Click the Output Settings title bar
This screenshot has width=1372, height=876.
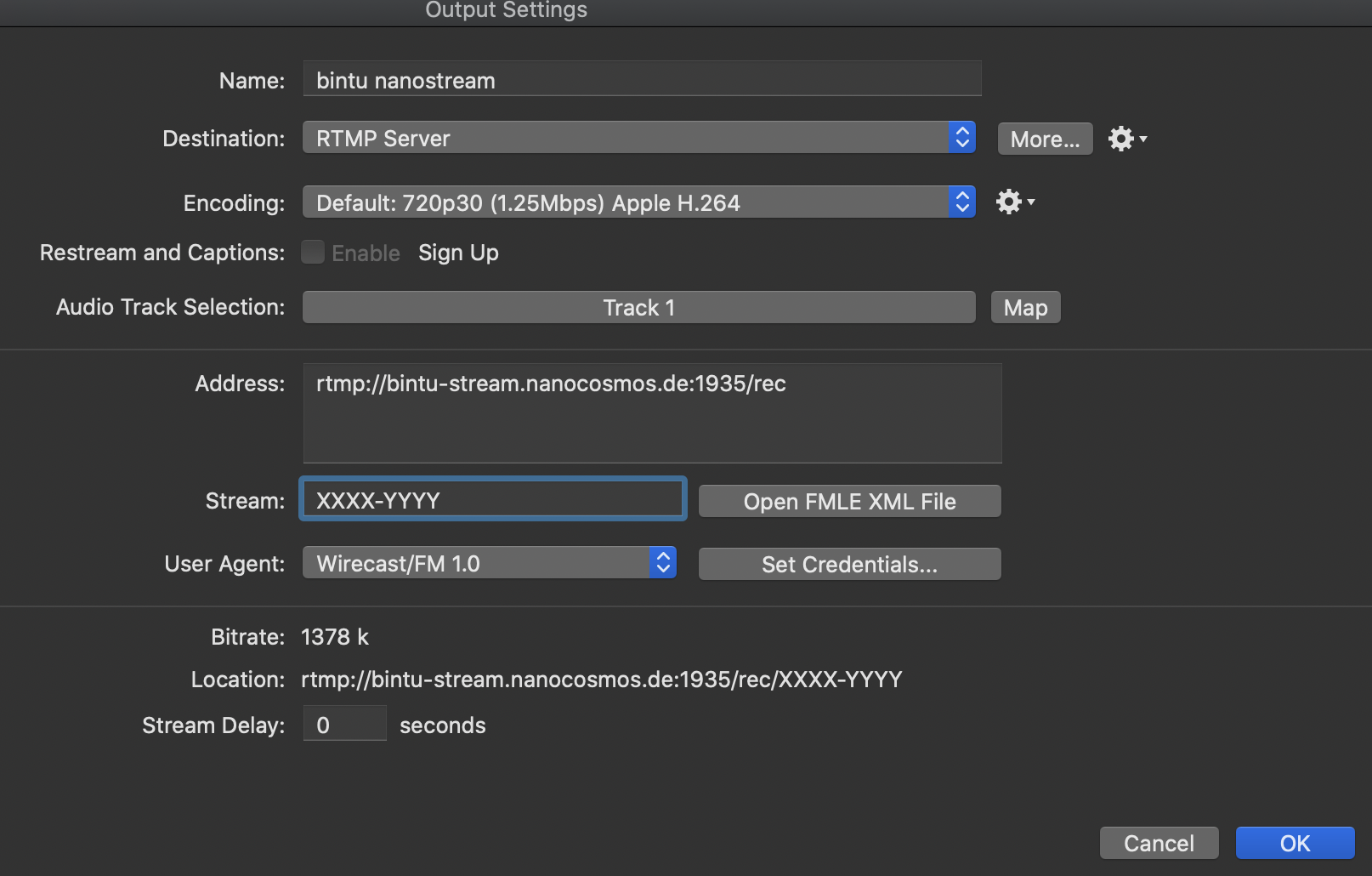(506, 11)
